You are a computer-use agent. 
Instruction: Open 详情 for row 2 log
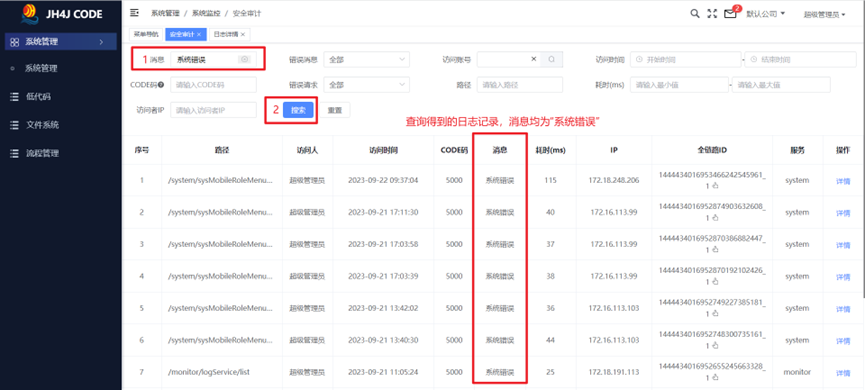843,213
